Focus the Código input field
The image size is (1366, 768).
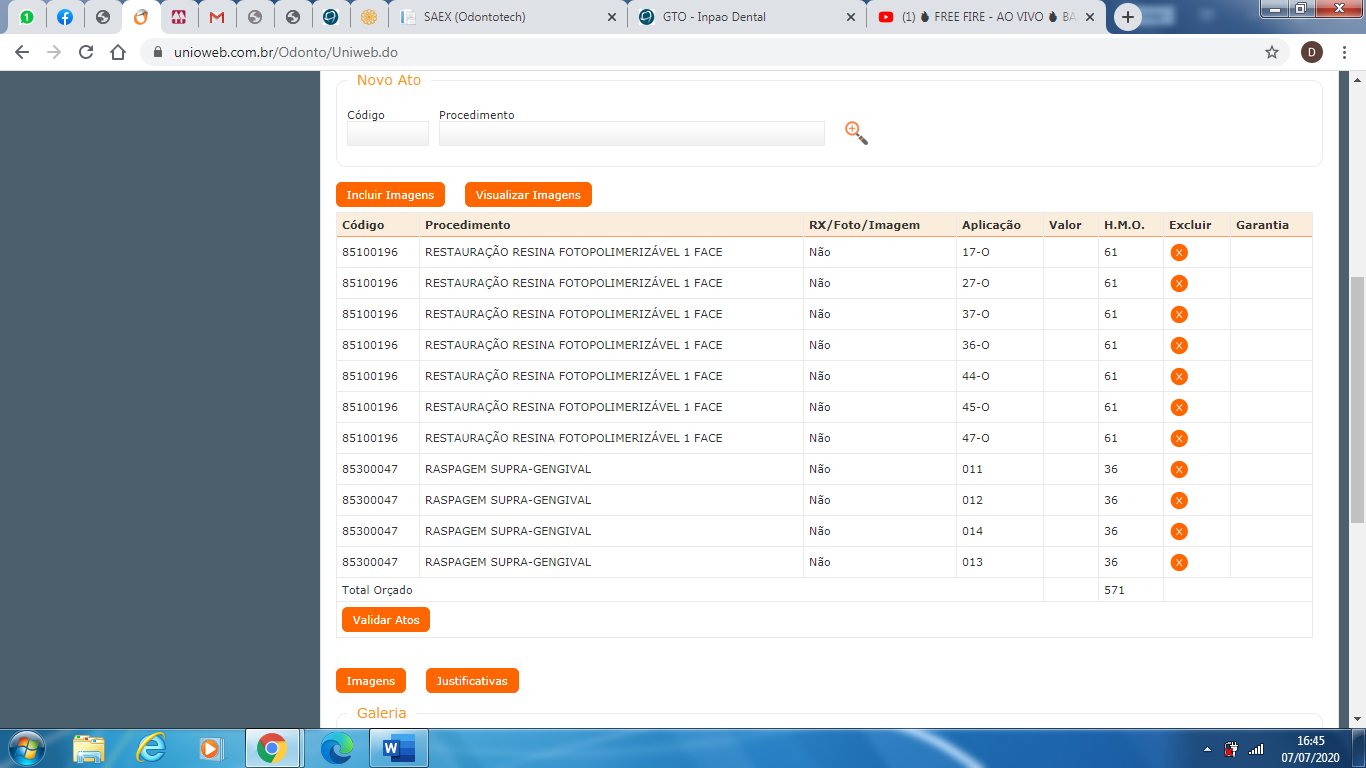[x=387, y=134]
